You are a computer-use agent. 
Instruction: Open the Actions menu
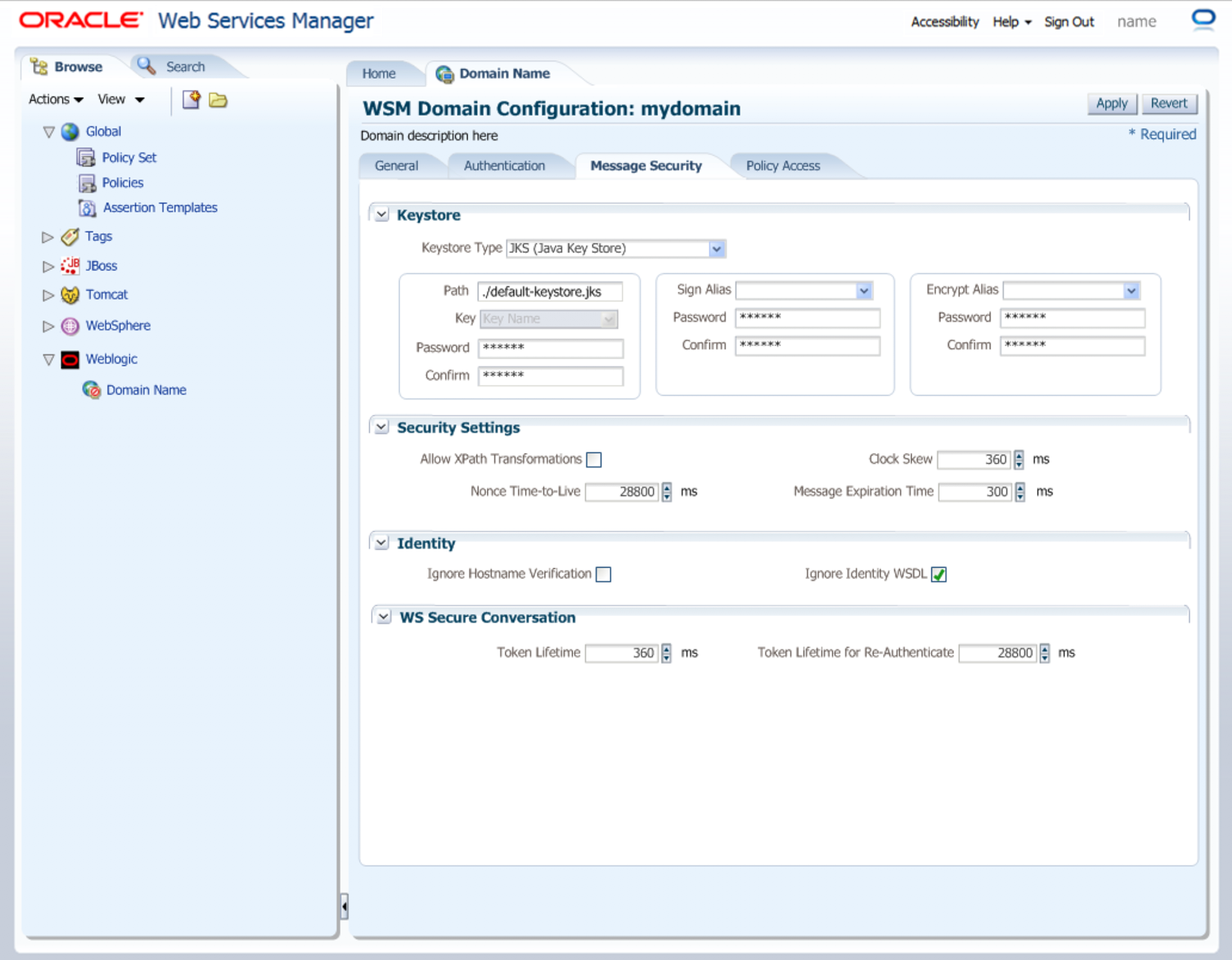(56, 99)
